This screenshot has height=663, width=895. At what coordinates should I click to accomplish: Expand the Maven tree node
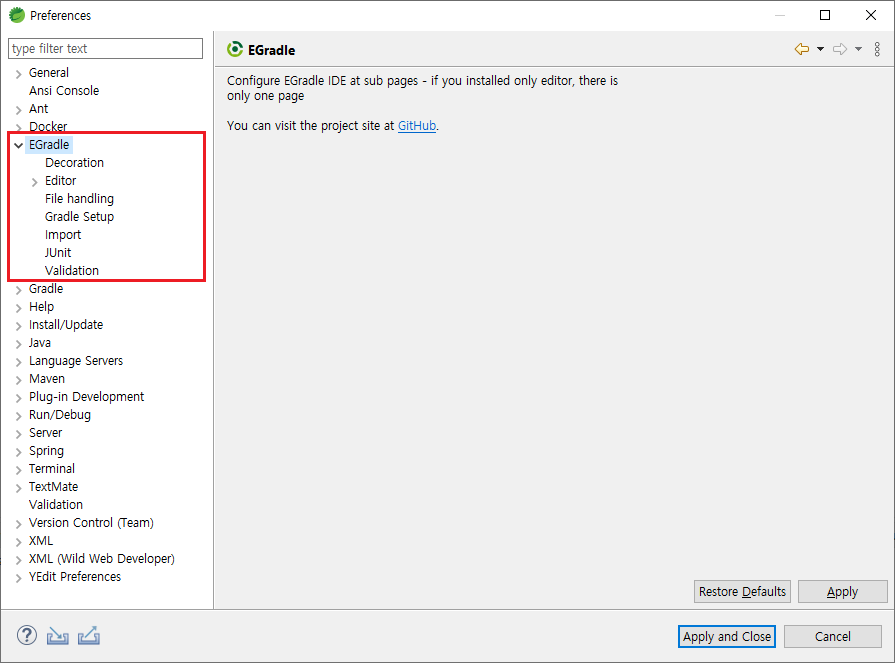(x=18, y=379)
